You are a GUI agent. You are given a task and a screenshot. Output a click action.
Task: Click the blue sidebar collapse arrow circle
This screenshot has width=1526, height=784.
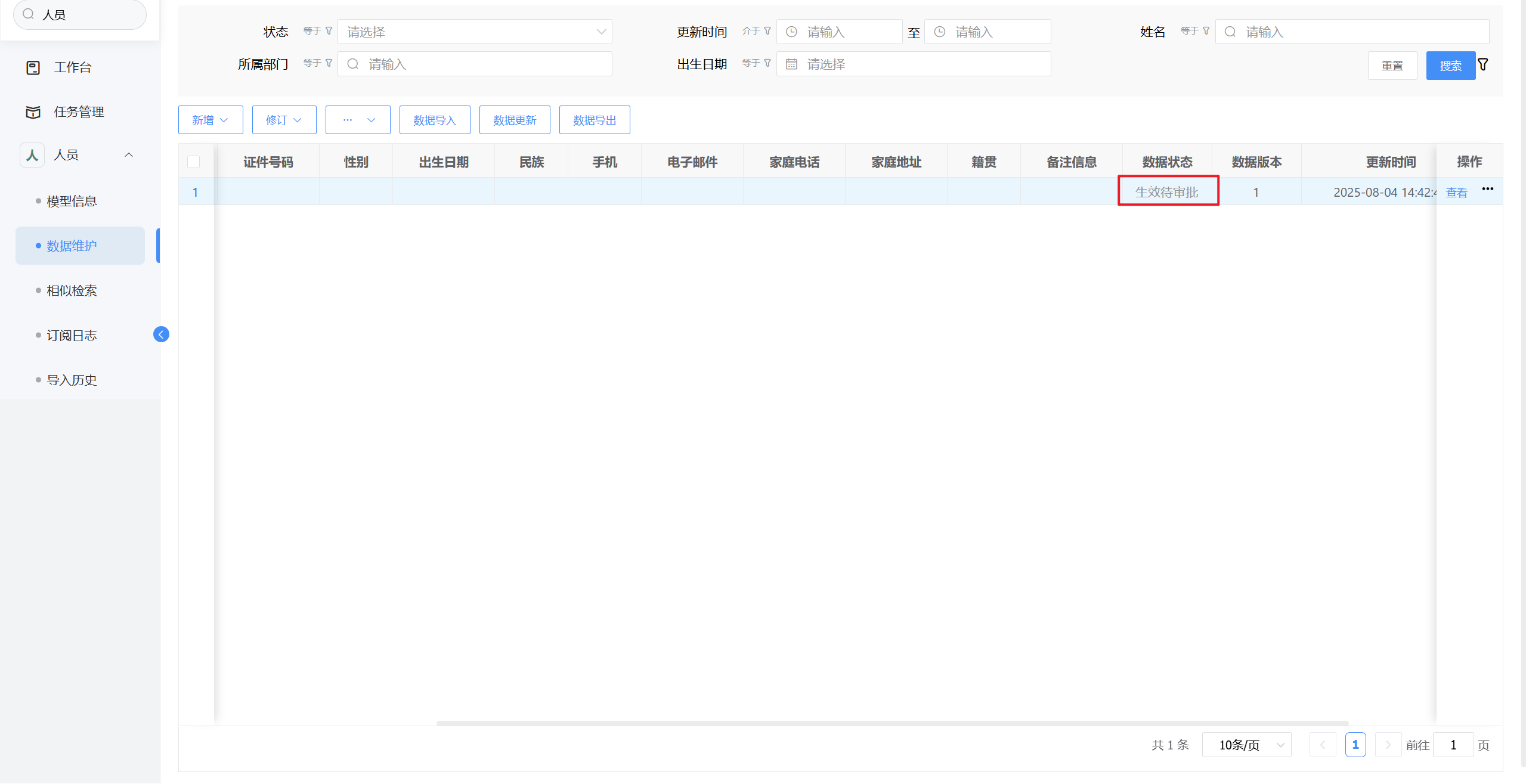[x=161, y=334]
